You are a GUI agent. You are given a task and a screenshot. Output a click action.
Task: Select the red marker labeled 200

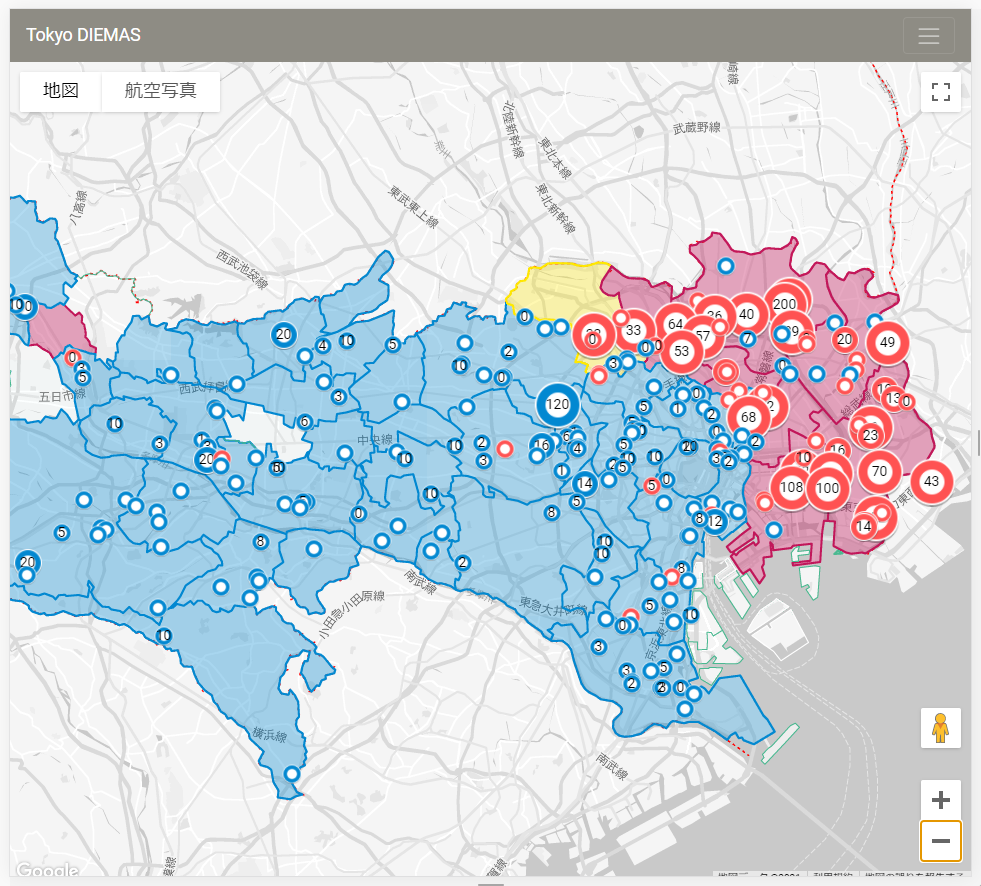(x=785, y=304)
